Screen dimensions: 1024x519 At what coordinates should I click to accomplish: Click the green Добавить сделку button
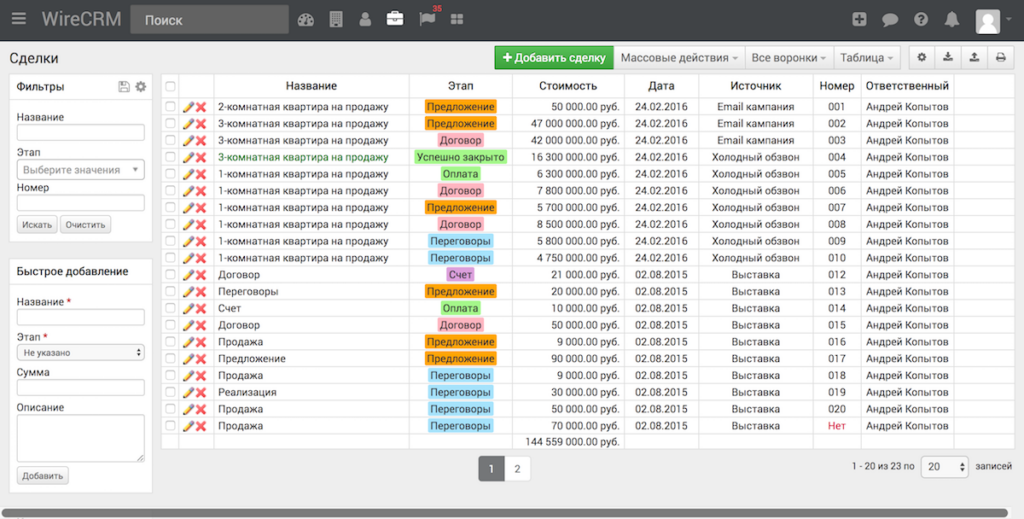pyautogui.click(x=554, y=58)
